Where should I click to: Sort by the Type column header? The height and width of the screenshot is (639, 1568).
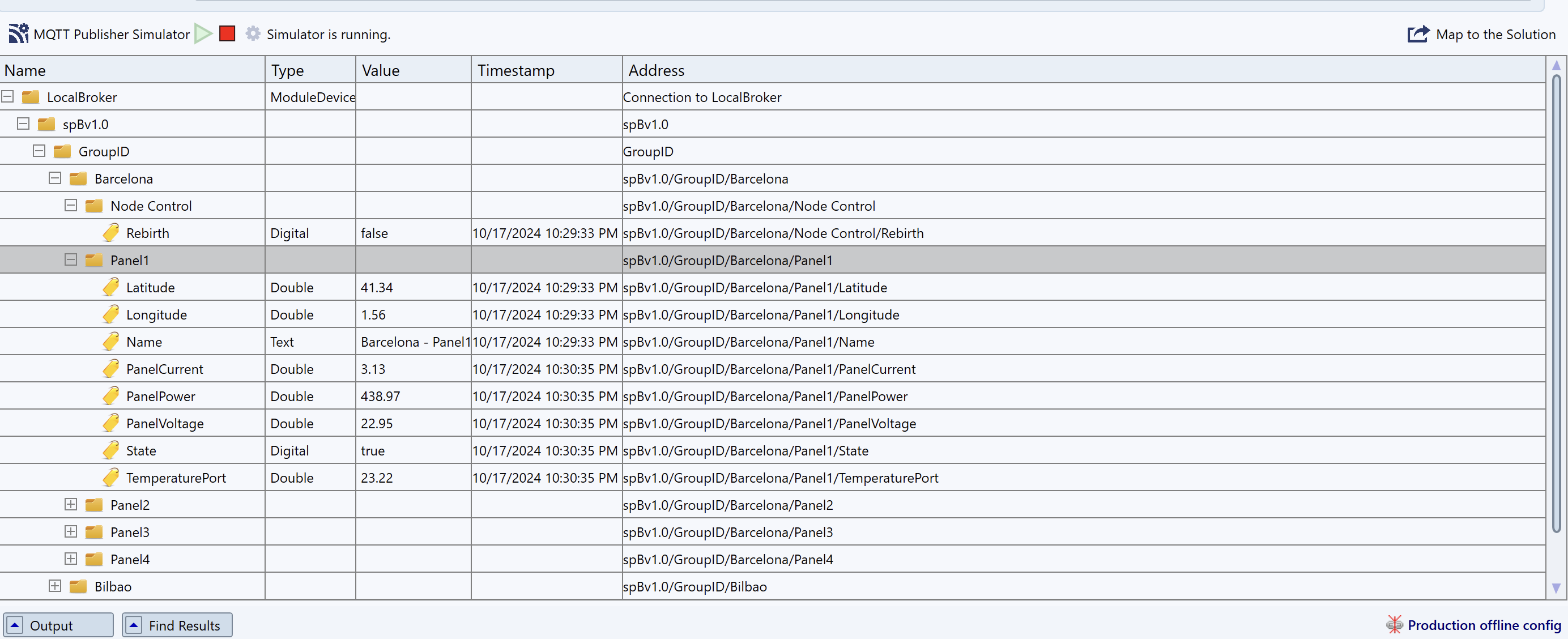pyautogui.click(x=310, y=70)
